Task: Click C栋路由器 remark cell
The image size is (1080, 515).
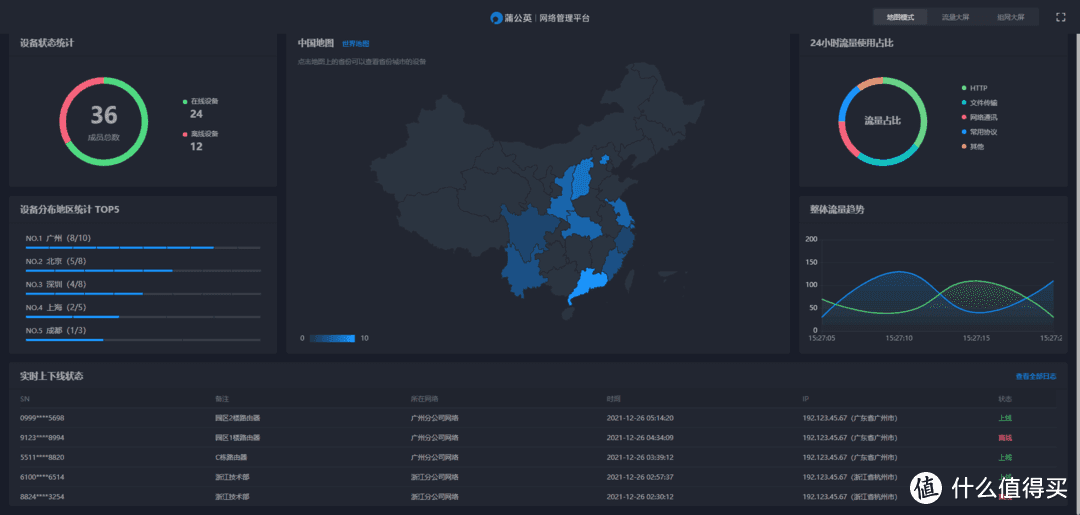Action: (x=233, y=456)
